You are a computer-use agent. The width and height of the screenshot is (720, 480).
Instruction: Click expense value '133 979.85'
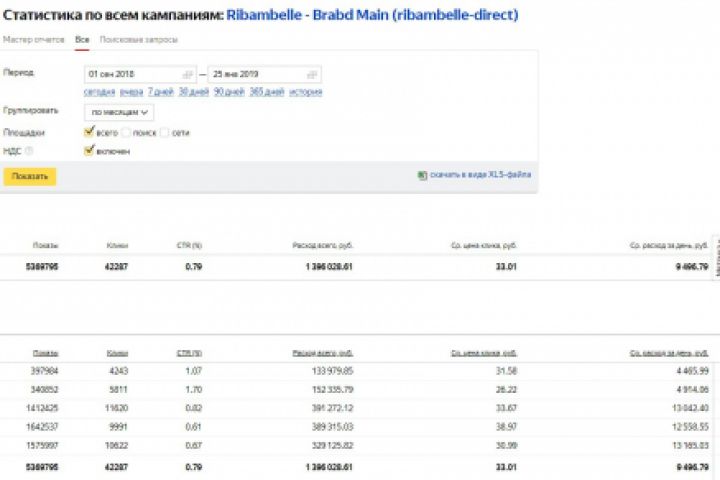[332, 371]
